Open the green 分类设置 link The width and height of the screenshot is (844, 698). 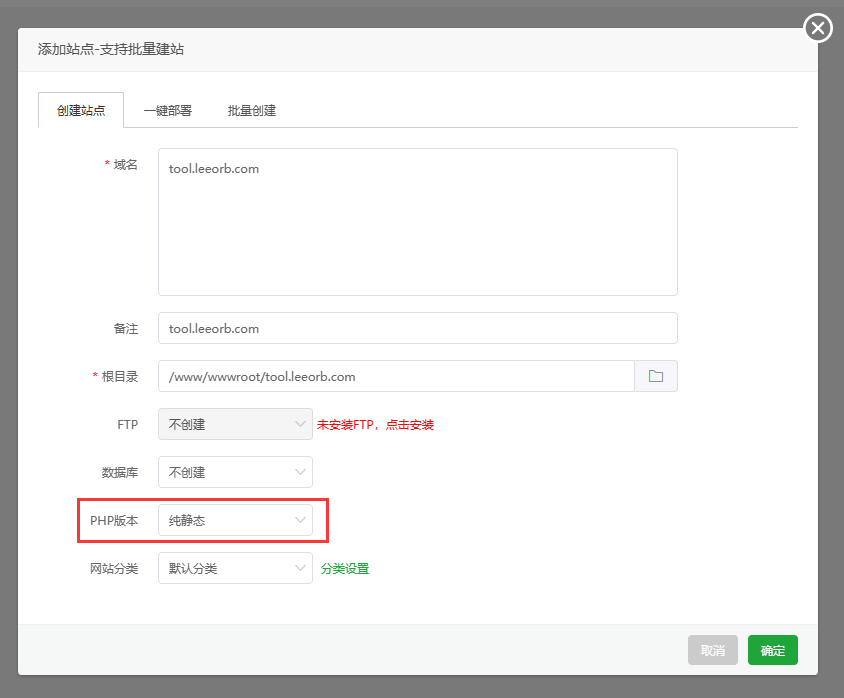tap(344, 569)
